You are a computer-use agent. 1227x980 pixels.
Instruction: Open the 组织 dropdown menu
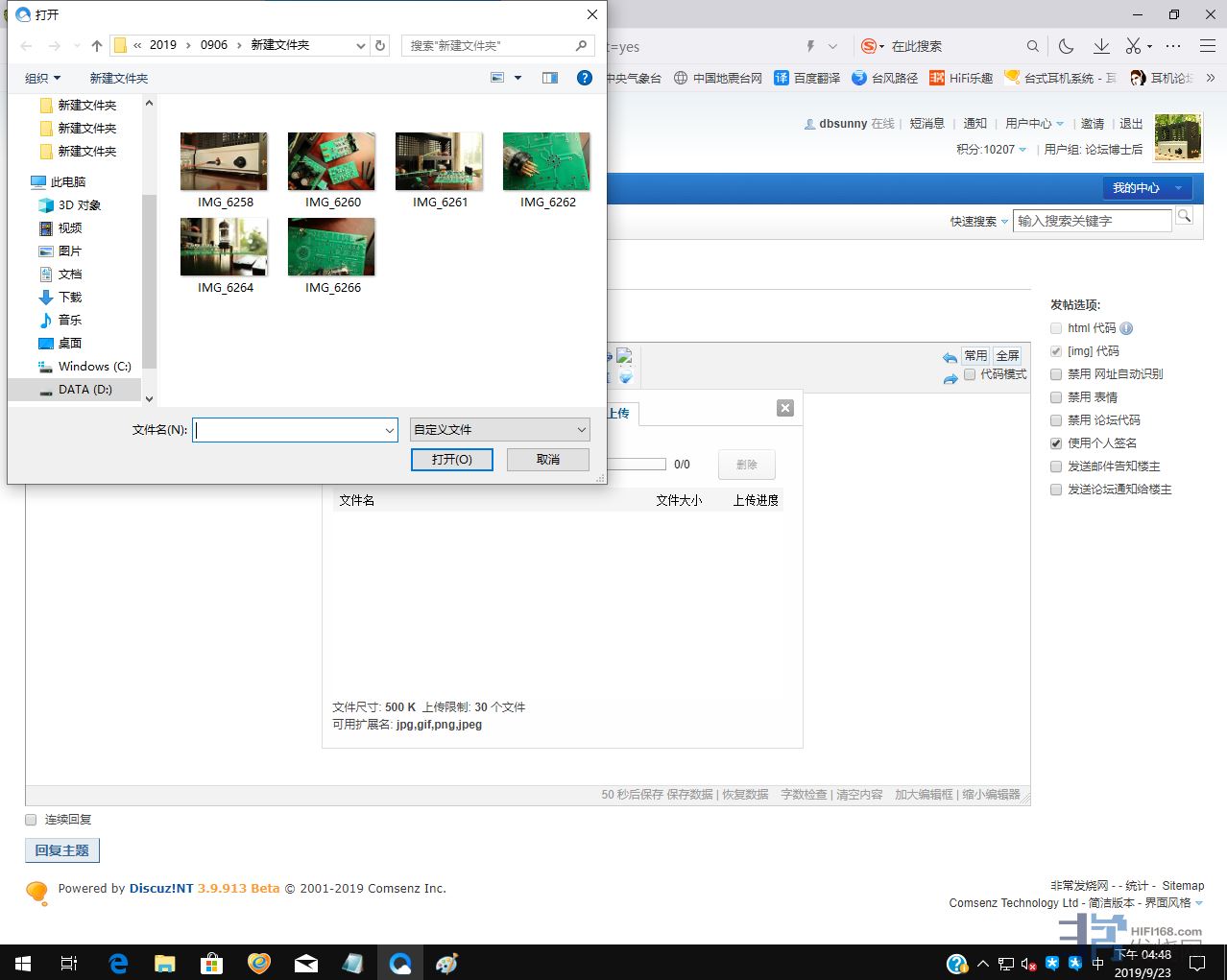(x=42, y=79)
